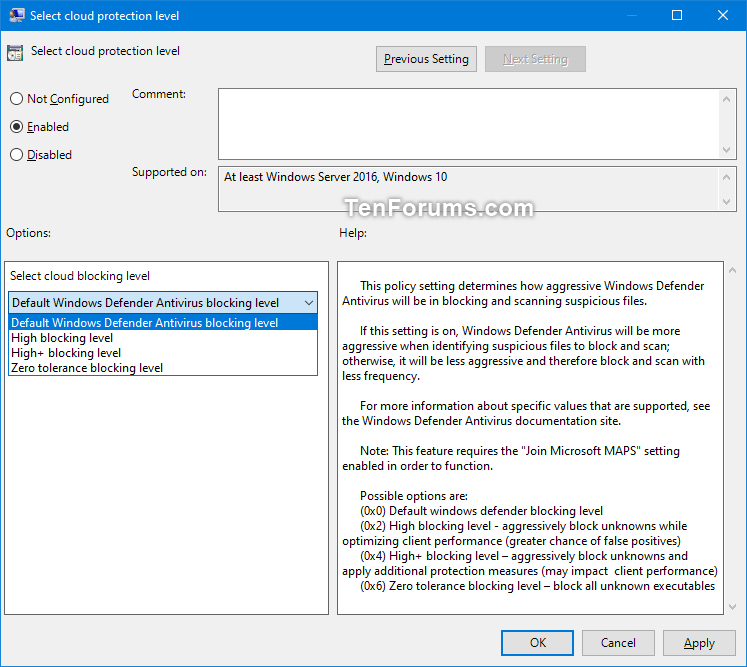Click the 'At least Windows Server 2016, Windows 10' text

pyautogui.click(x=335, y=177)
